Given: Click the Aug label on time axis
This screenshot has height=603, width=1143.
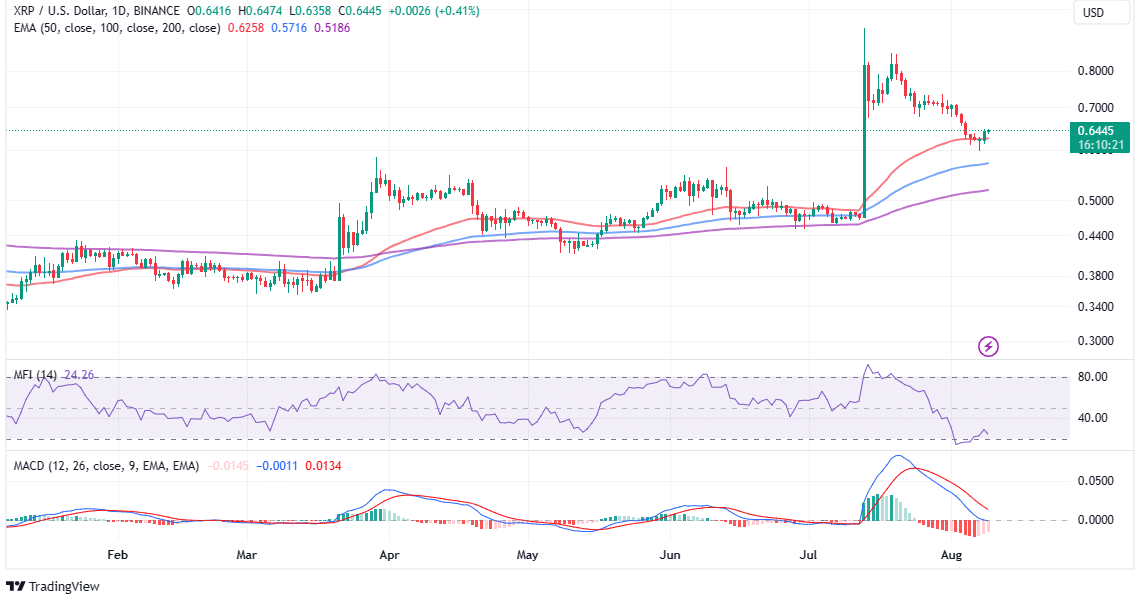Looking at the screenshot, I should [951, 555].
